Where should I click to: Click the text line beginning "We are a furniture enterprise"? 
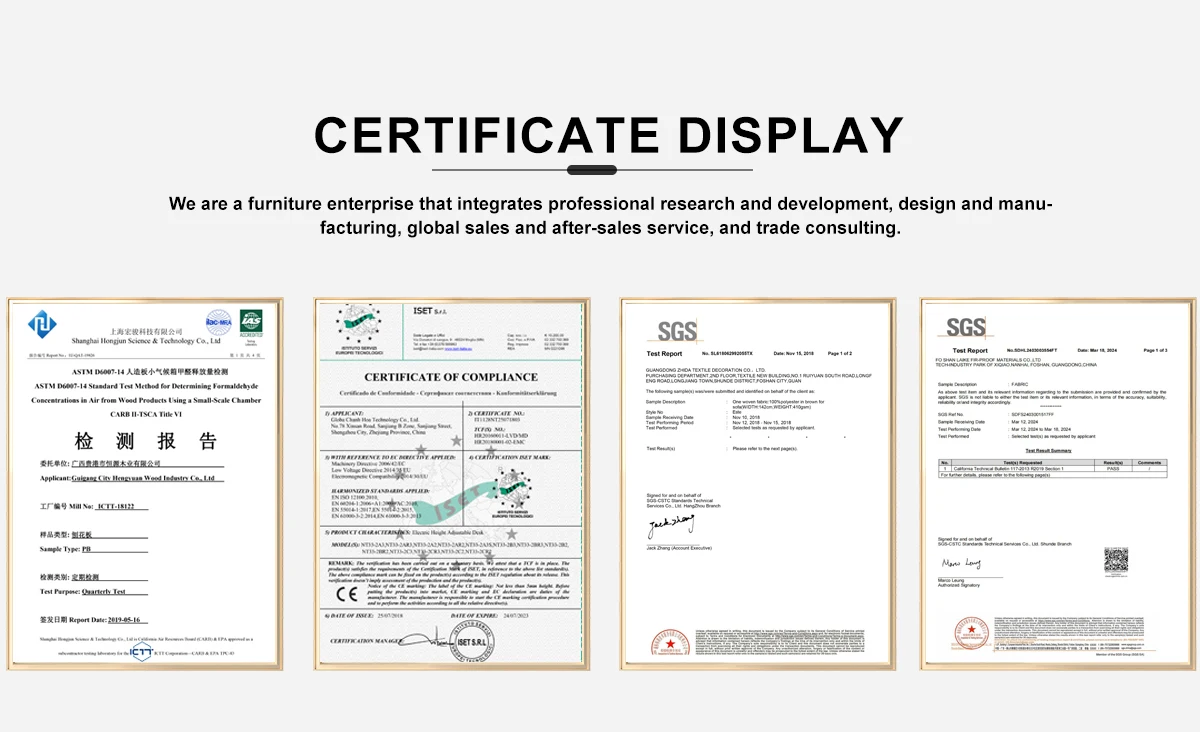[610, 204]
